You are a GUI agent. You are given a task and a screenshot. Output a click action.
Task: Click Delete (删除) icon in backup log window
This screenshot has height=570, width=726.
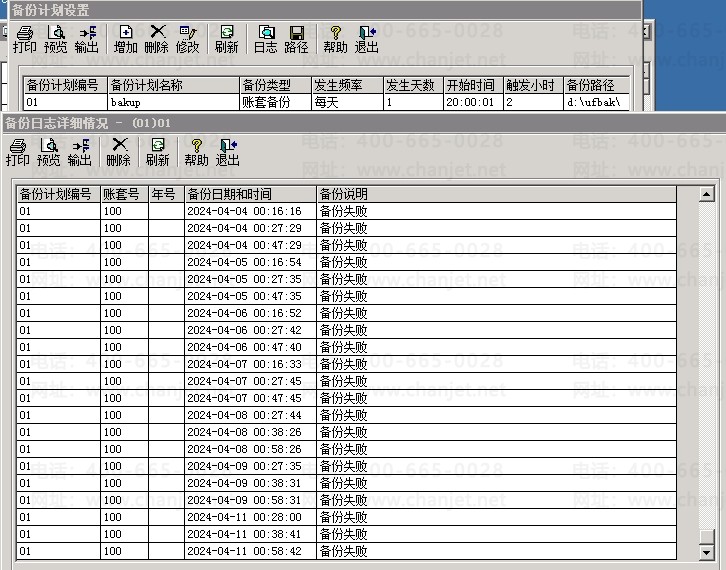pyautogui.click(x=119, y=152)
